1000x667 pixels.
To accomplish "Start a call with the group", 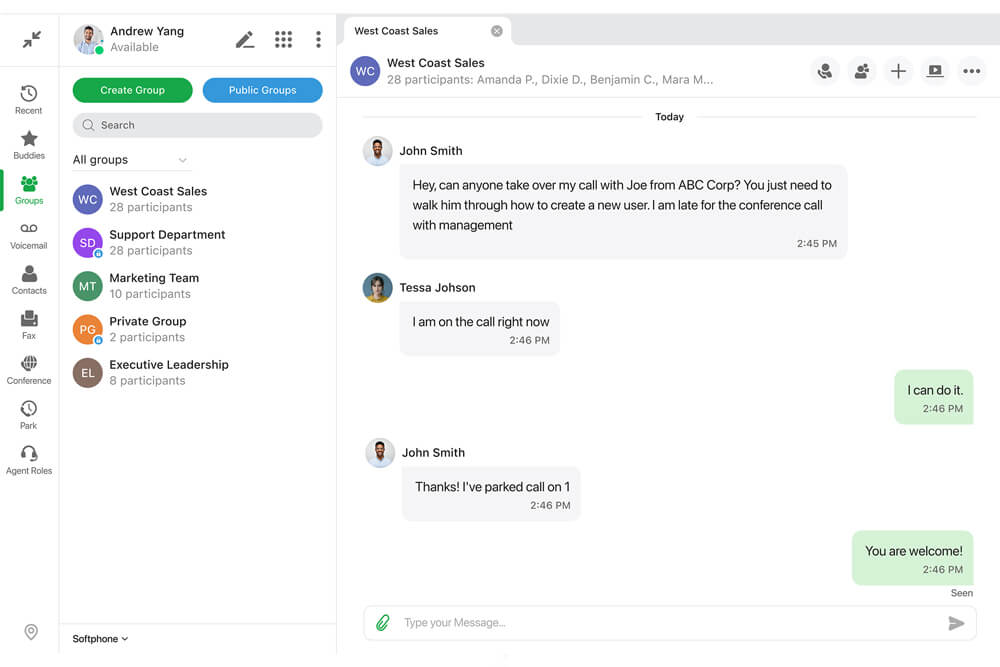I will (825, 71).
